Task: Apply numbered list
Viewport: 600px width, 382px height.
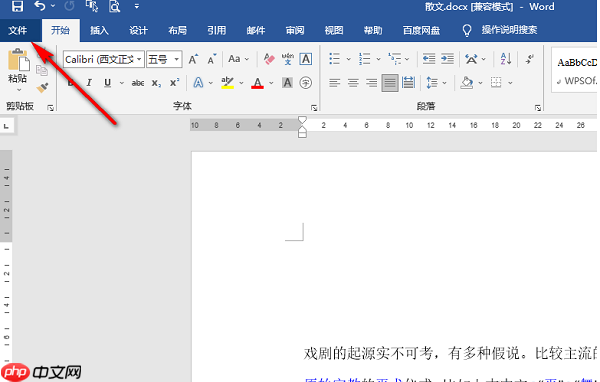Action: (364, 59)
